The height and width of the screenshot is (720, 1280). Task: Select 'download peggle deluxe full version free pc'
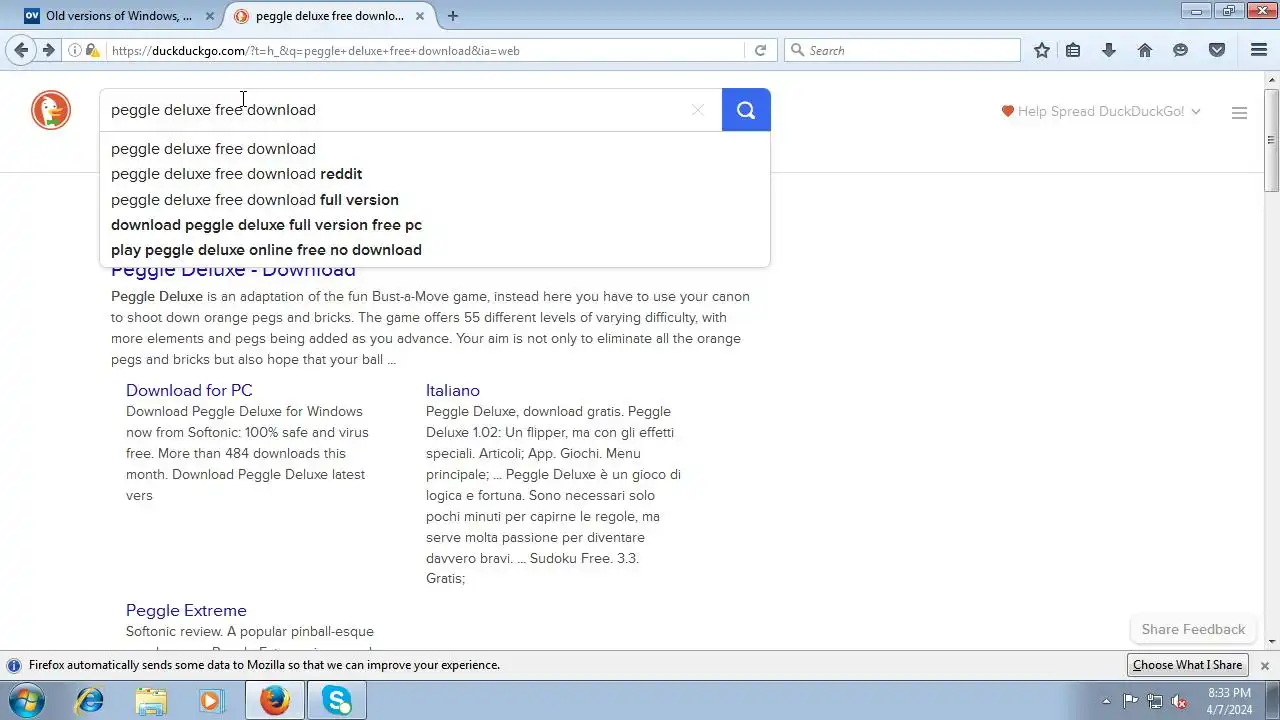[x=435, y=225]
